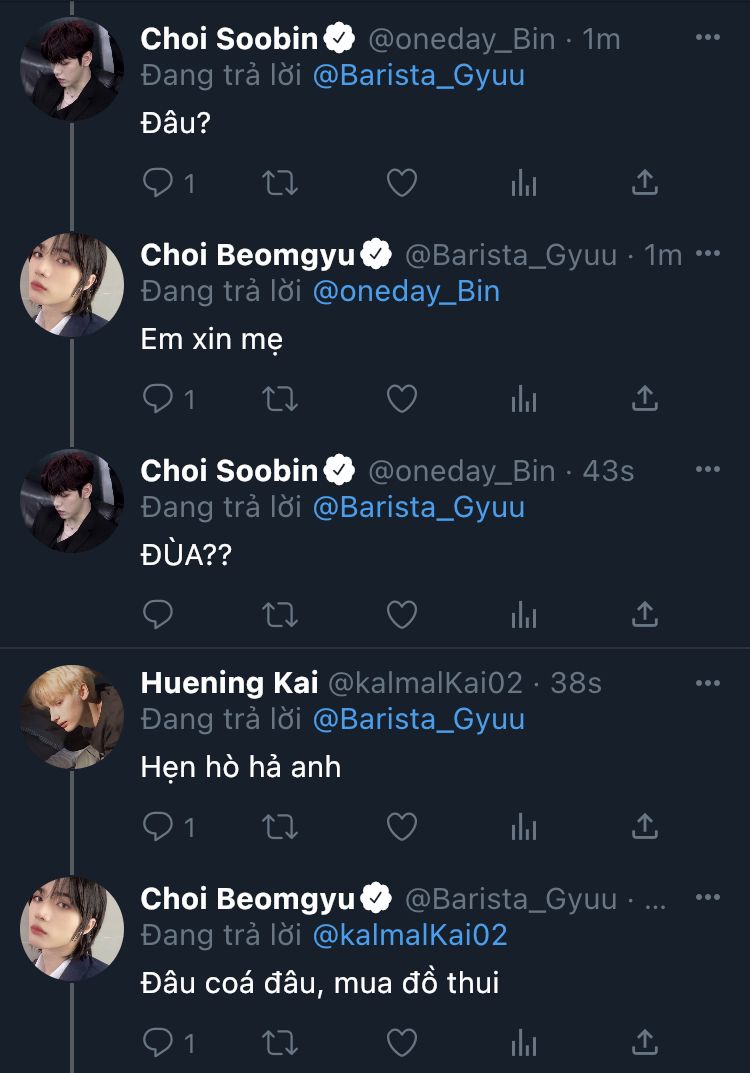Reply to Beomgyu's "mua đồ thui" tweet
The width and height of the screenshot is (750, 1073).
[159, 1042]
